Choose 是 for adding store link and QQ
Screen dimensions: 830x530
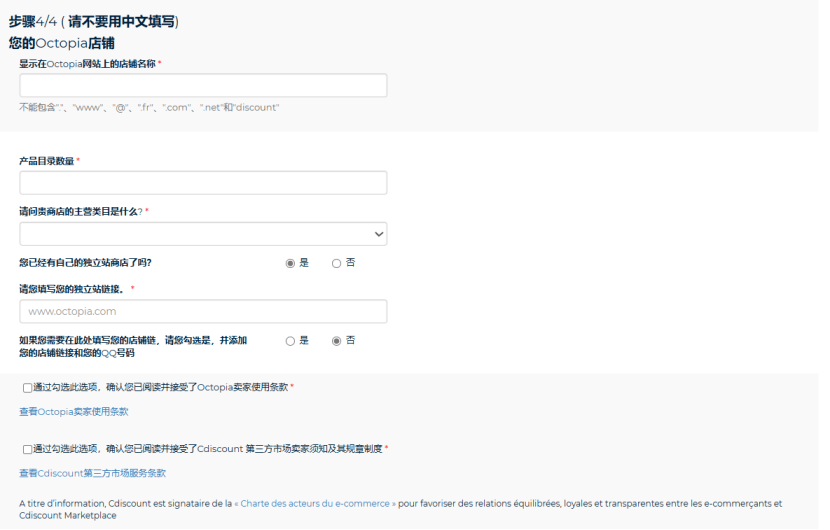coord(290,341)
